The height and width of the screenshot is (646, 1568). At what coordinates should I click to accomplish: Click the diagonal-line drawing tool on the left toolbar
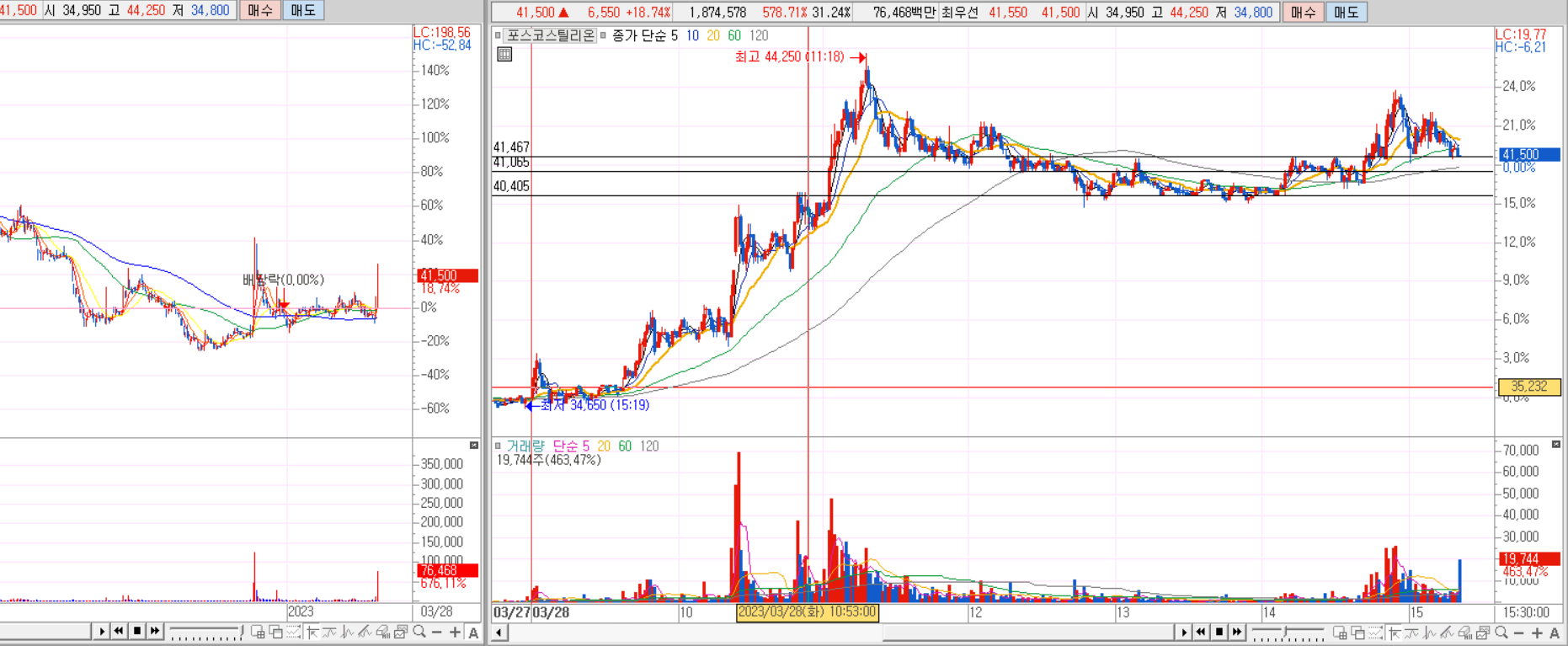click(x=365, y=632)
